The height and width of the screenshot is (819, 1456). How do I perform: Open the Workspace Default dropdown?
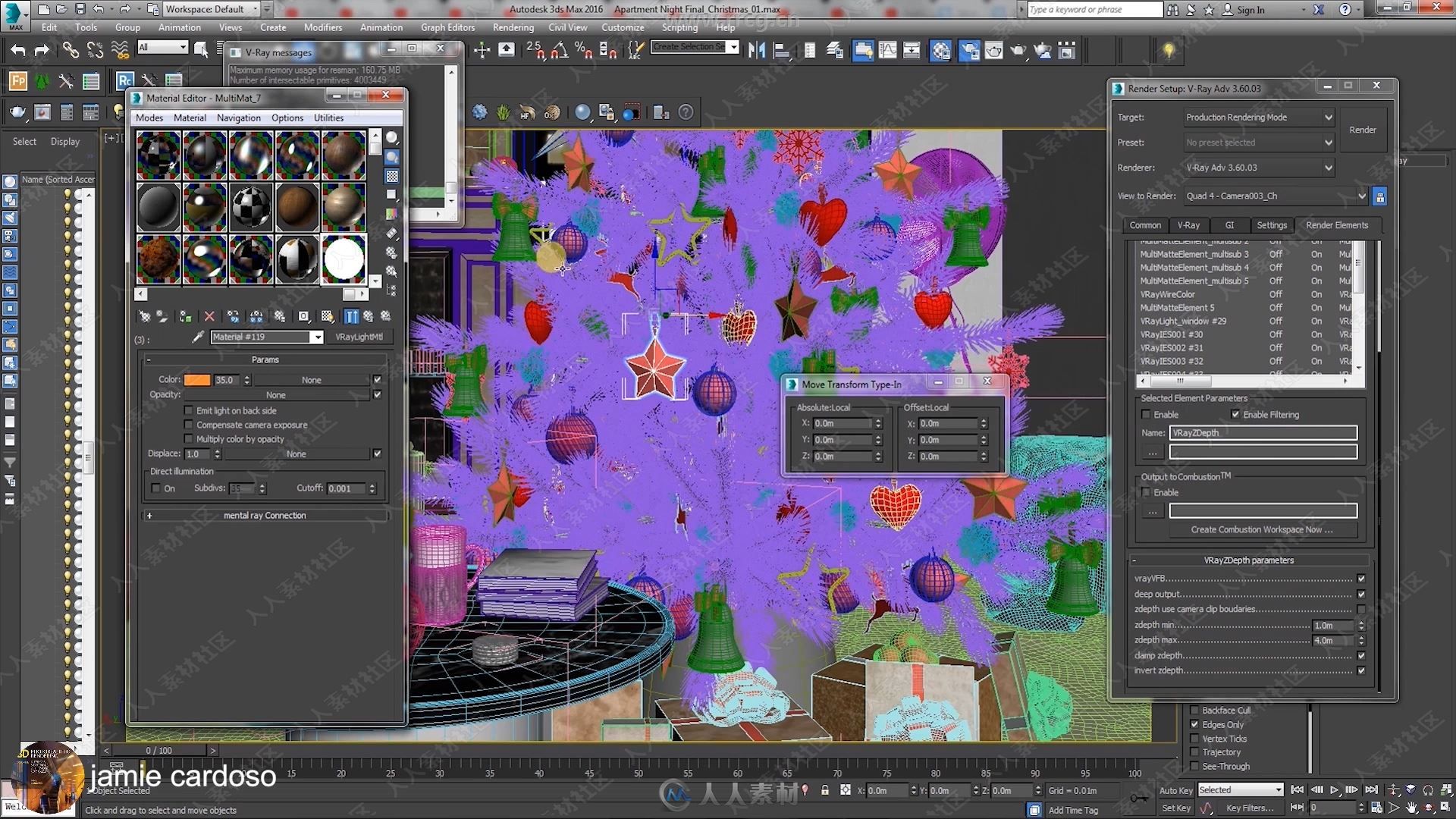(x=212, y=9)
